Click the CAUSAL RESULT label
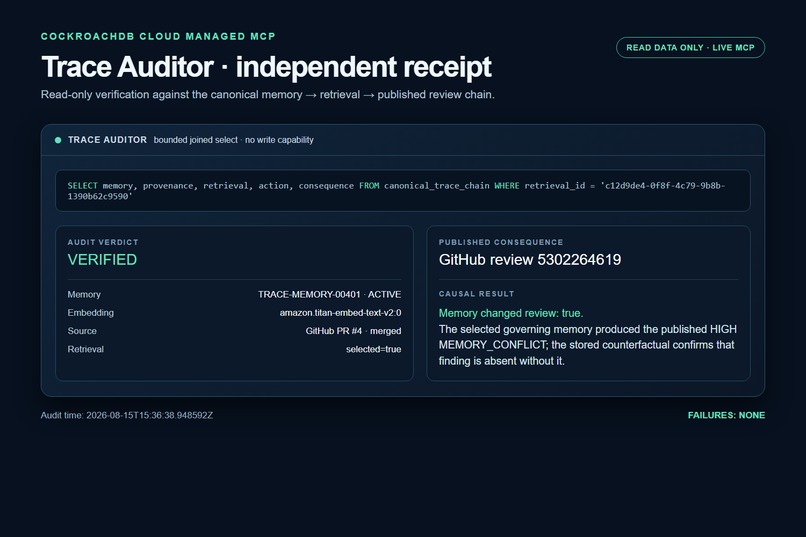 click(477, 294)
